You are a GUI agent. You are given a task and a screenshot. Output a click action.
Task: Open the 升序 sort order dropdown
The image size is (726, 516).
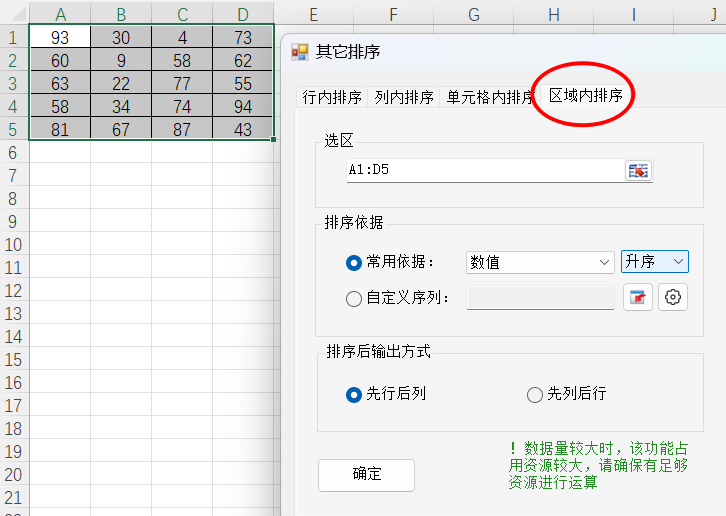(x=655, y=262)
